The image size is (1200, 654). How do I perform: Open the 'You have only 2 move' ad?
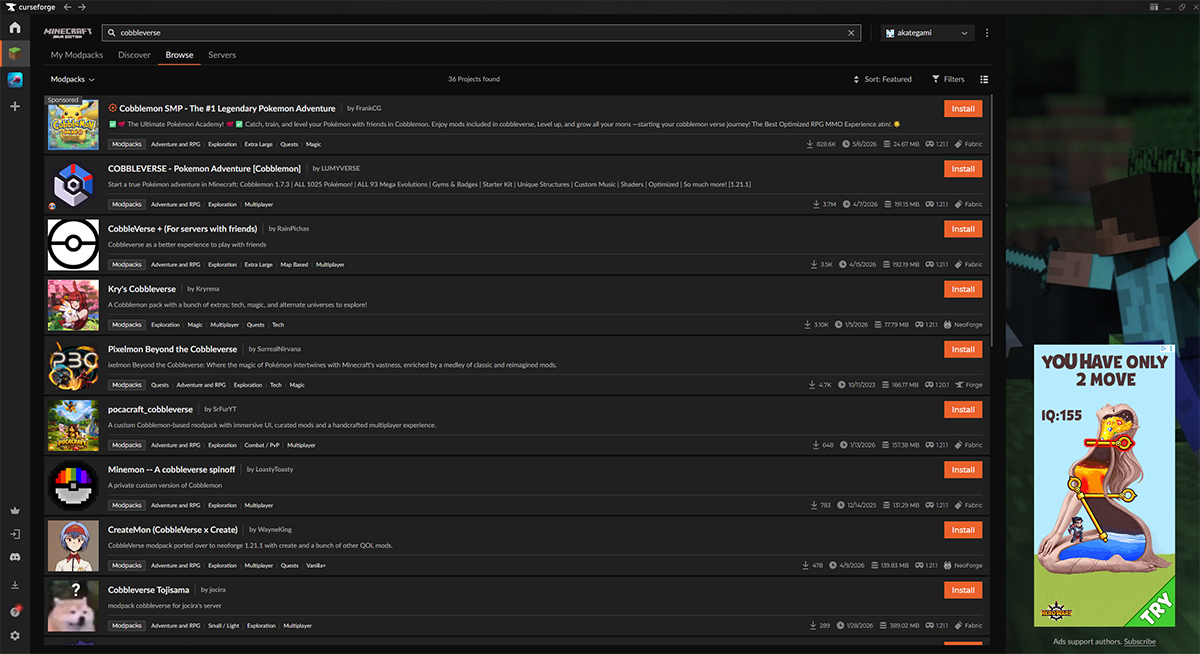pyautogui.click(x=1105, y=486)
